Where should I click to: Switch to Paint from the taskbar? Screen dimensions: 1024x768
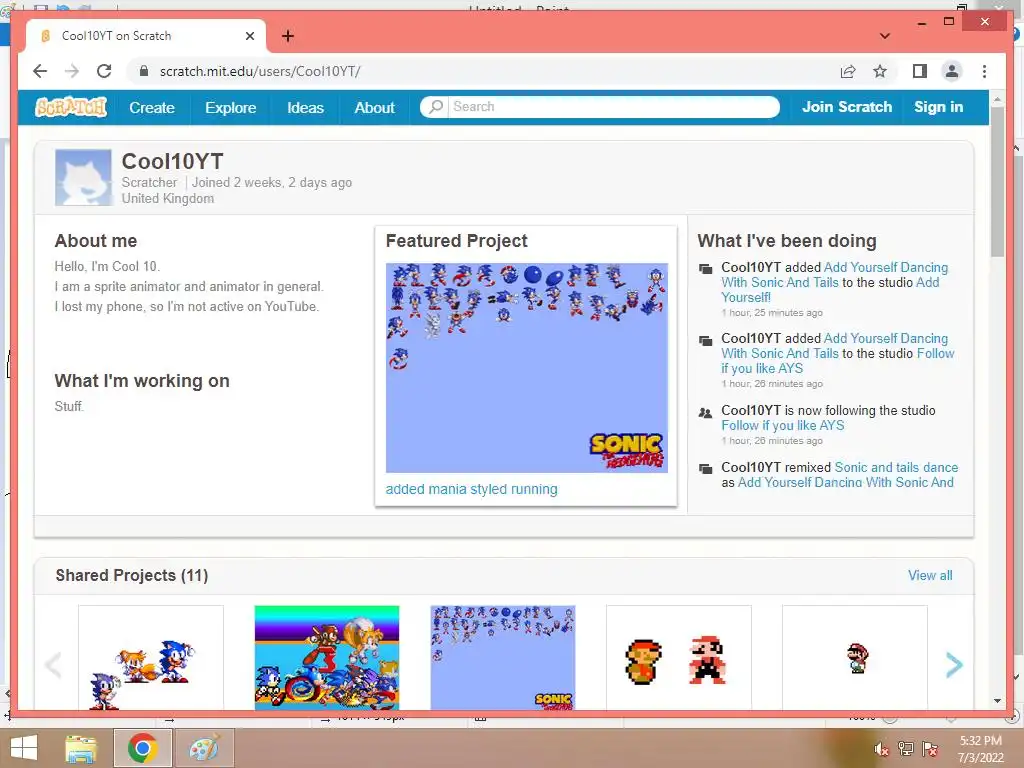204,748
